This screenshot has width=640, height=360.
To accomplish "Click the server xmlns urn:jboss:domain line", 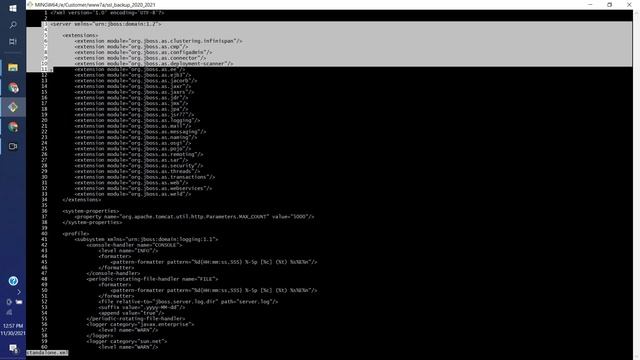I will (x=106, y=24).
